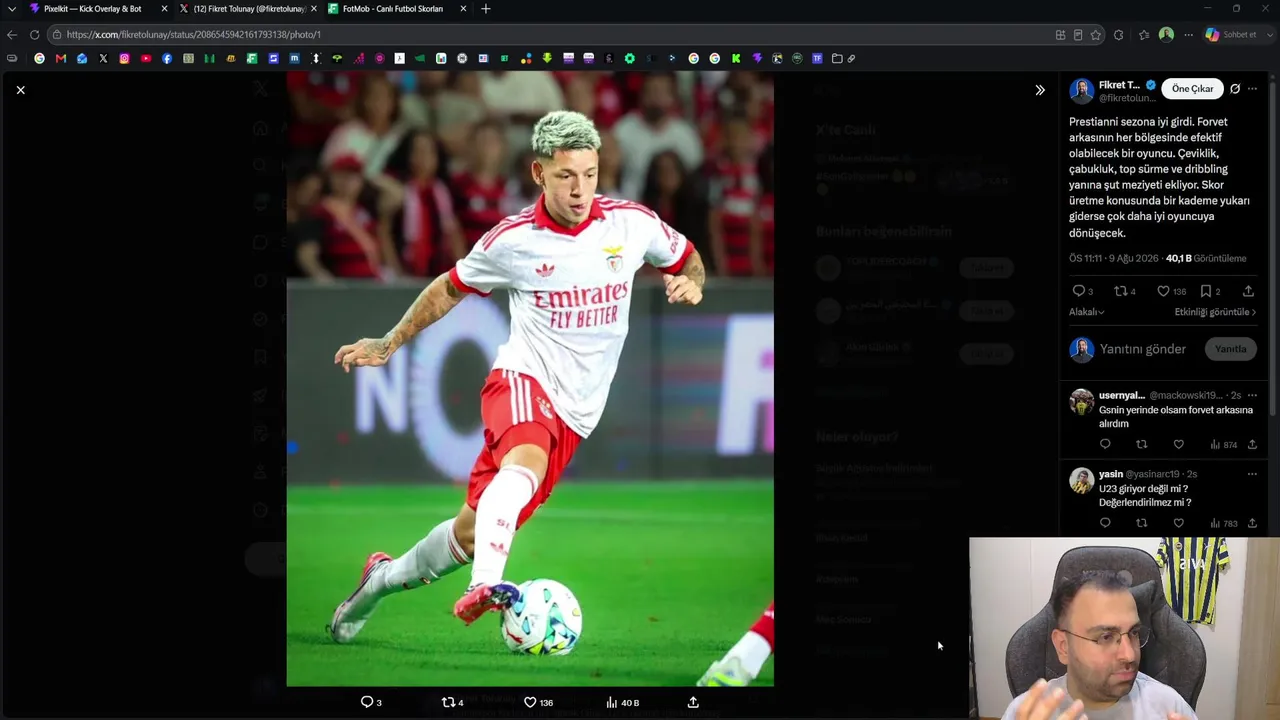
Task: Collapse the side panel with double-chevron icon
Action: click(1040, 90)
